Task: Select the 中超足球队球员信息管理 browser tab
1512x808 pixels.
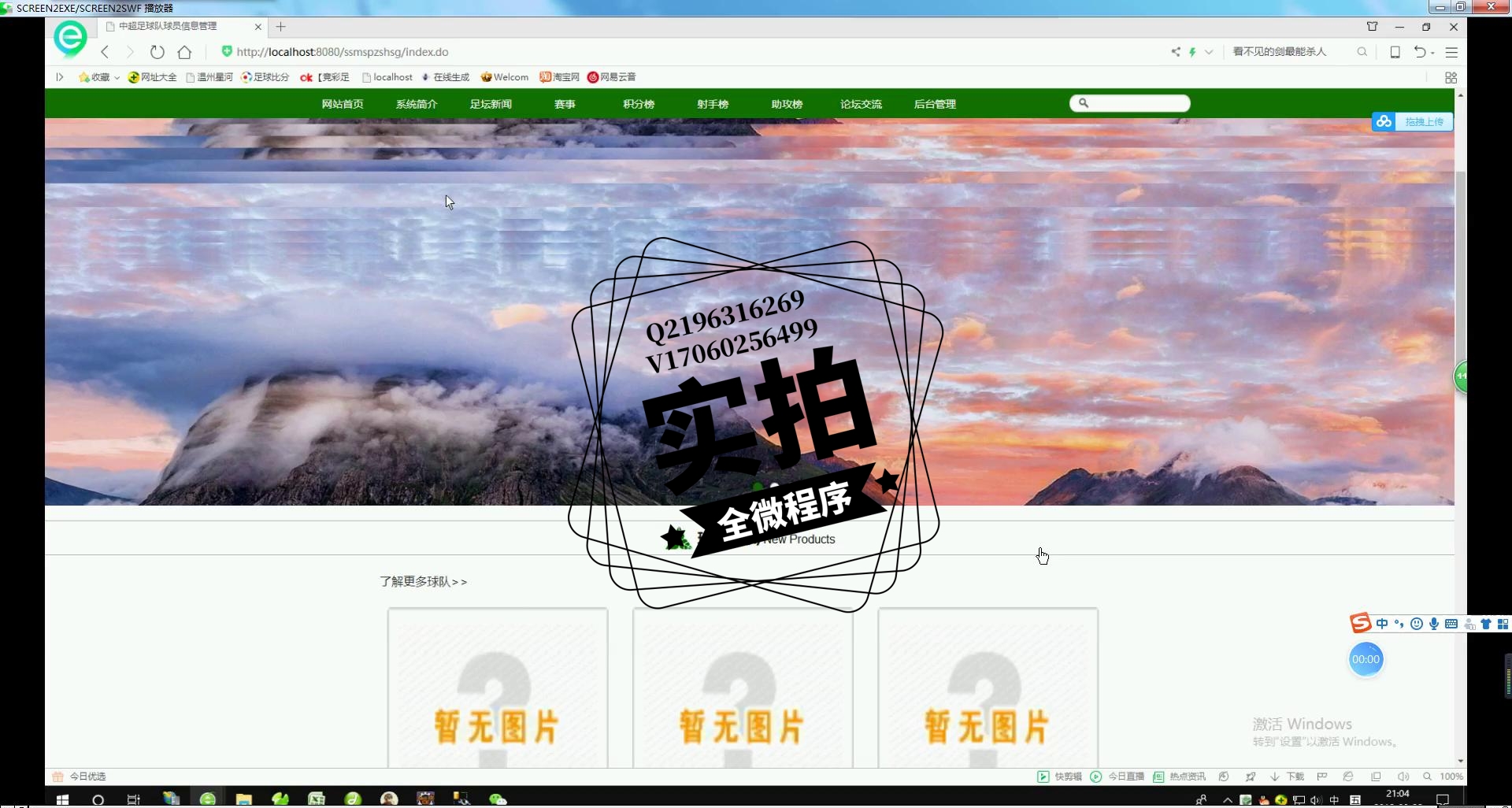Action: [183, 27]
